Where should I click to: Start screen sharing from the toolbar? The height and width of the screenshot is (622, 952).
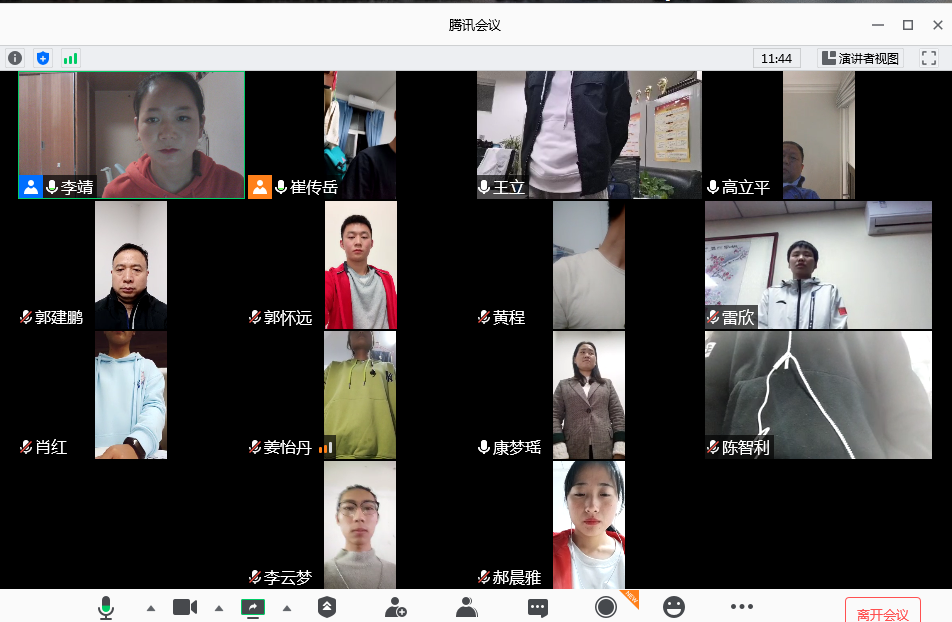click(253, 607)
